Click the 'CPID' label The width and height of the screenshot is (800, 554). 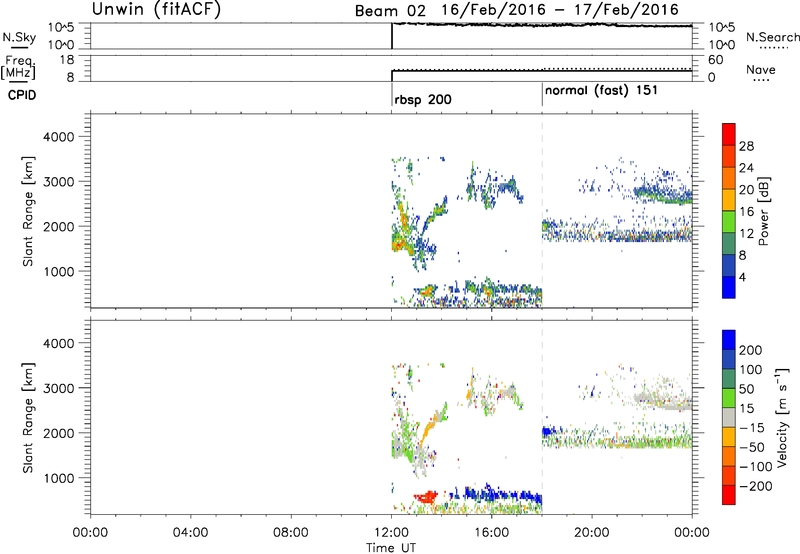click(x=22, y=95)
